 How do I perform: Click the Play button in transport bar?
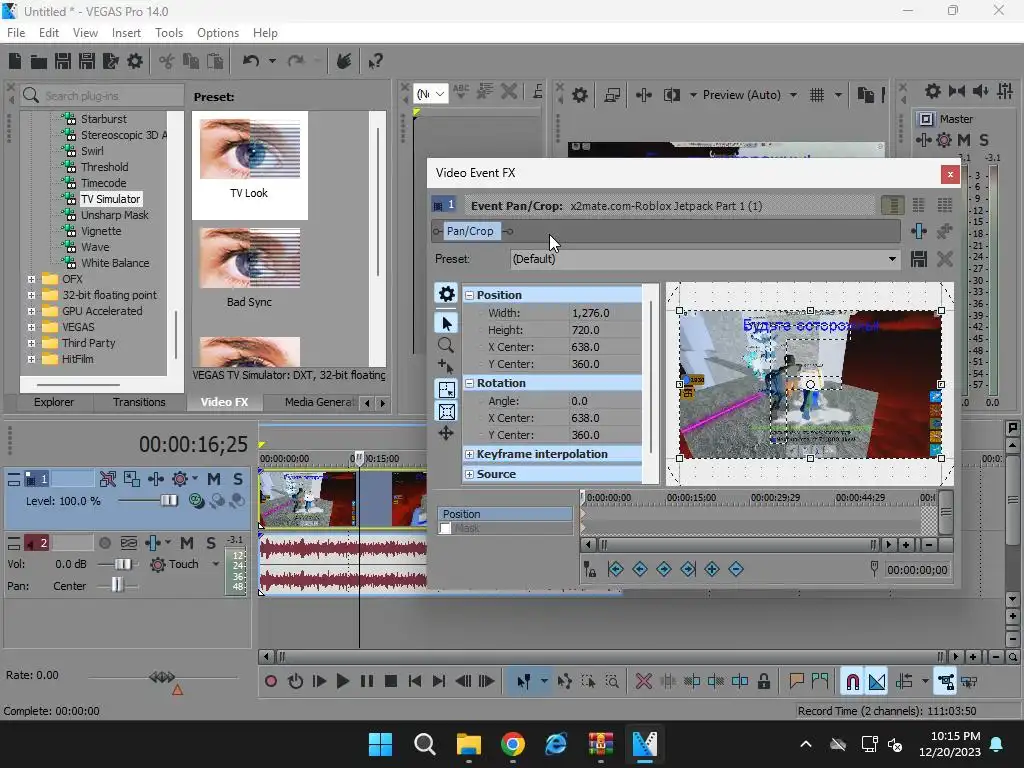[342, 682]
